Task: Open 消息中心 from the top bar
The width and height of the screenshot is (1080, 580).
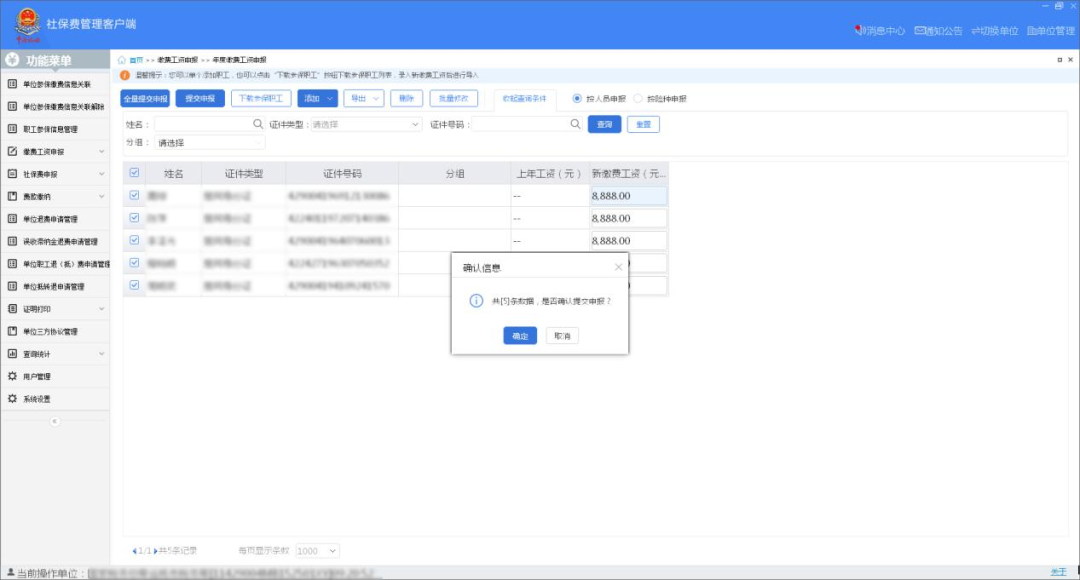Action: [x=880, y=31]
